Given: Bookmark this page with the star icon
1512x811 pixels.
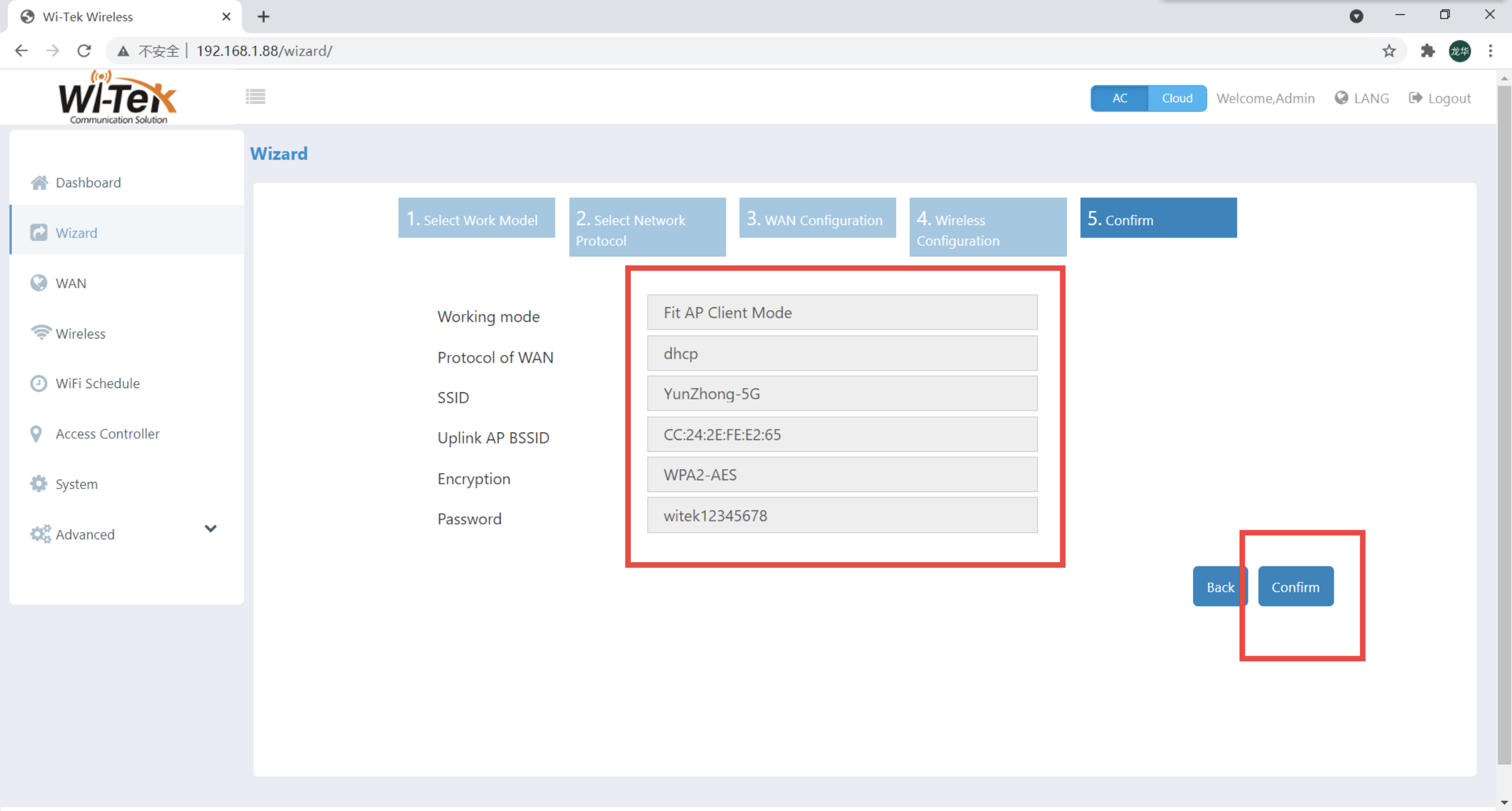Looking at the screenshot, I should pos(1389,51).
